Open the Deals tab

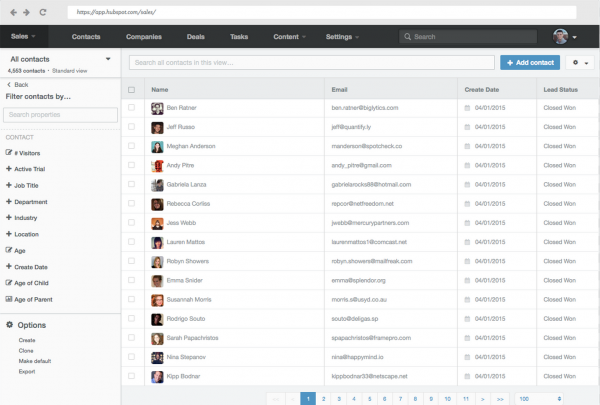(196, 37)
